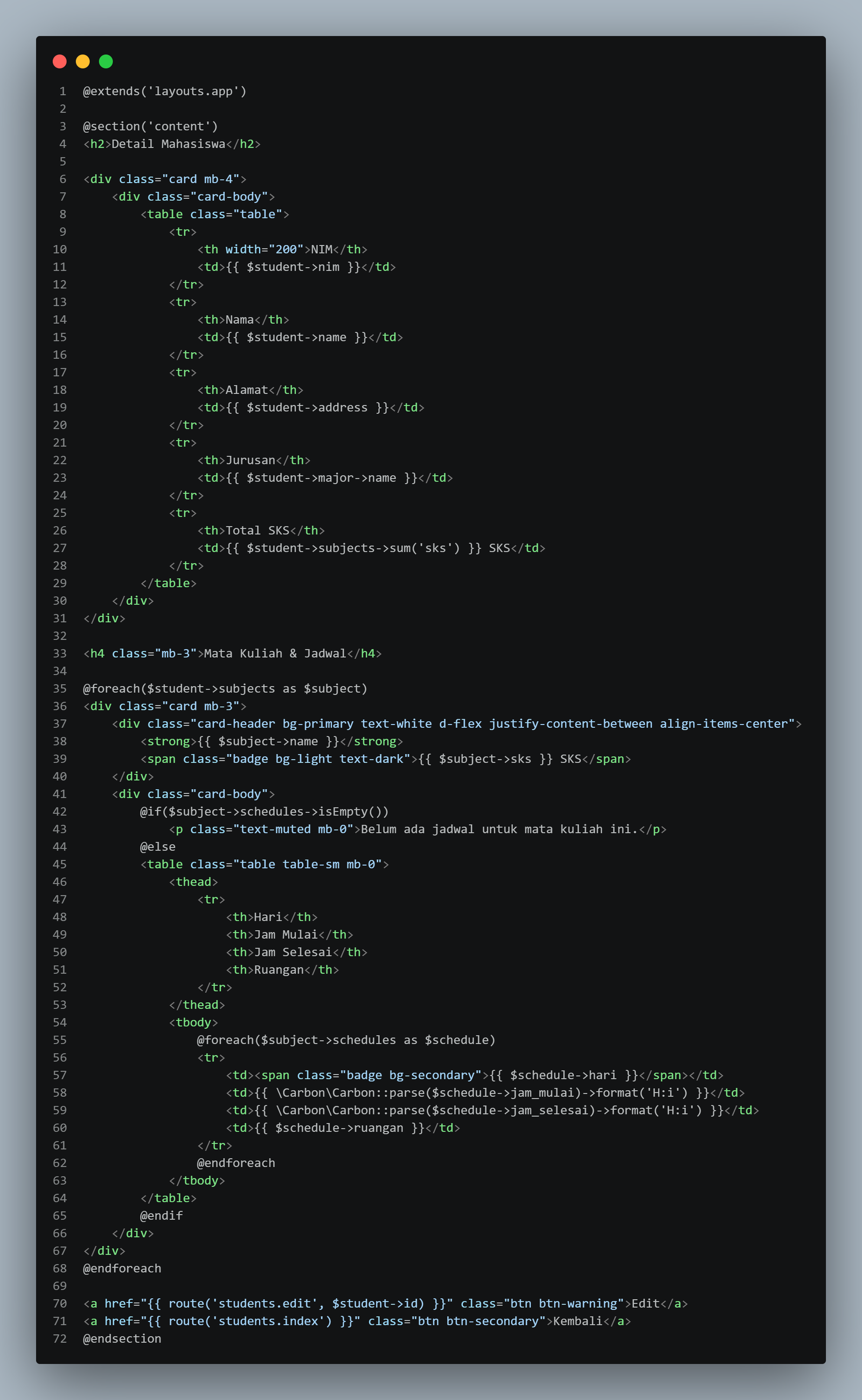This screenshot has width=862, height=1400.
Task: Click the table table-sm mb-0 line
Action: point(265,865)
